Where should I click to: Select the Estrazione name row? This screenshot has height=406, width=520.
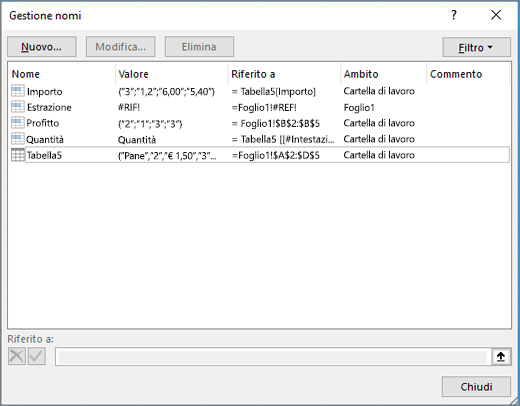click(260, 107)
